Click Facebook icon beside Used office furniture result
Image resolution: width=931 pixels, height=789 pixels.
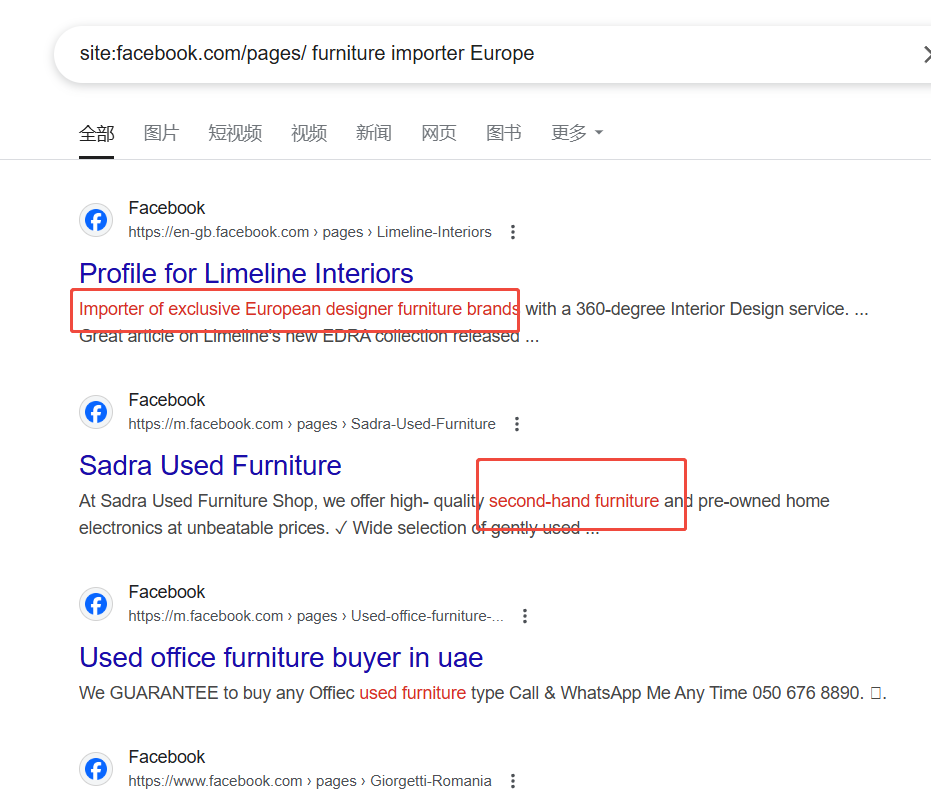click(x=96, y=604)
